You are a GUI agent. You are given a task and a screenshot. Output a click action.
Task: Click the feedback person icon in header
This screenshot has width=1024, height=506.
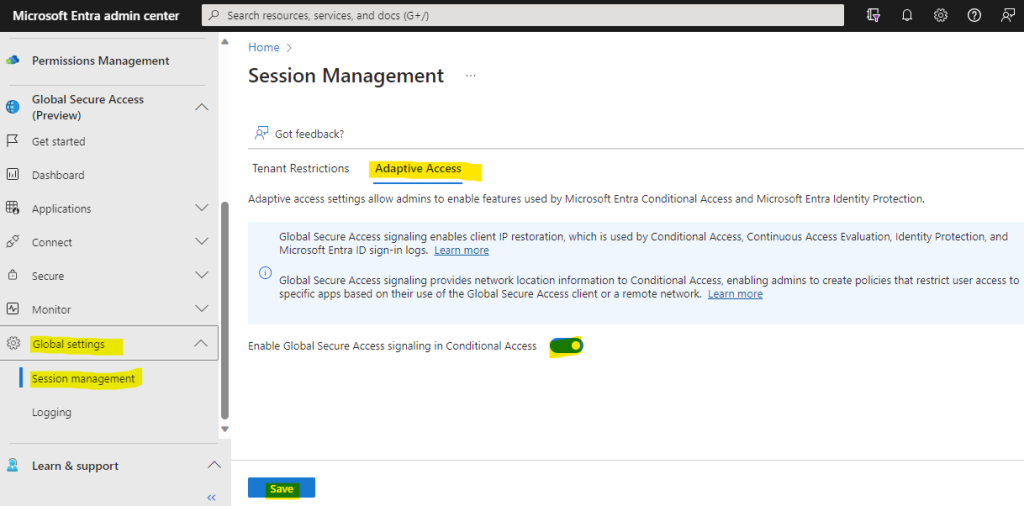(x=1008, y=16)
